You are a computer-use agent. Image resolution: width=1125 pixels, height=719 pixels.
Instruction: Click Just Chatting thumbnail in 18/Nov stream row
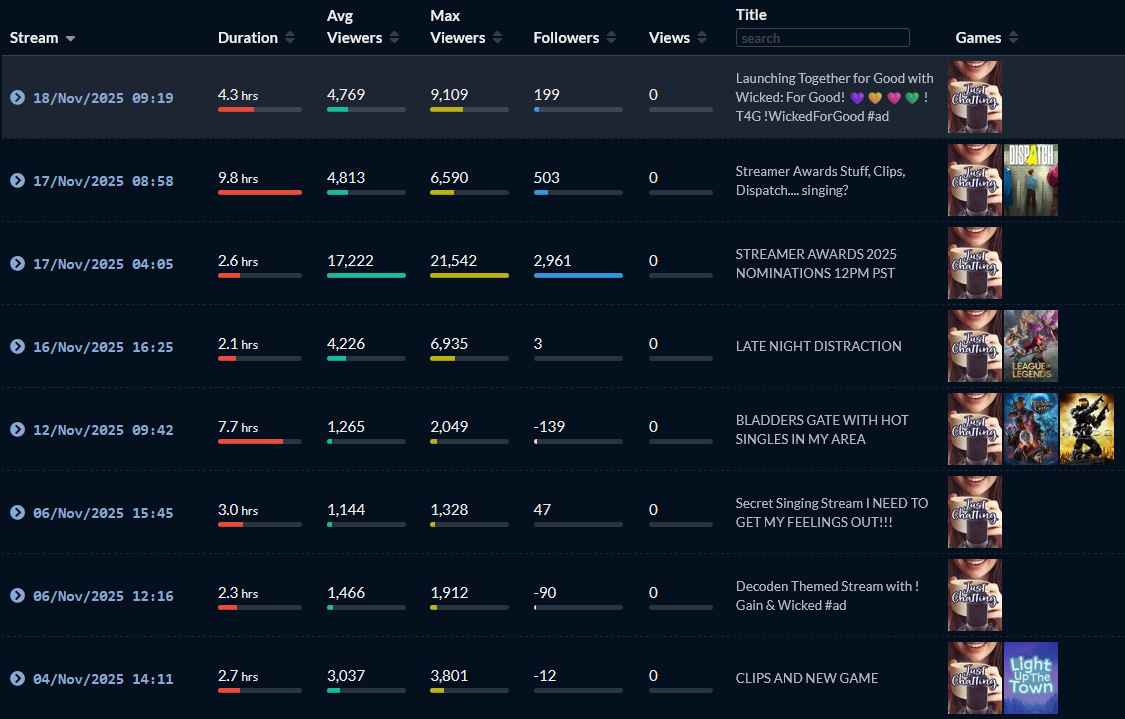tap(974, 97)
